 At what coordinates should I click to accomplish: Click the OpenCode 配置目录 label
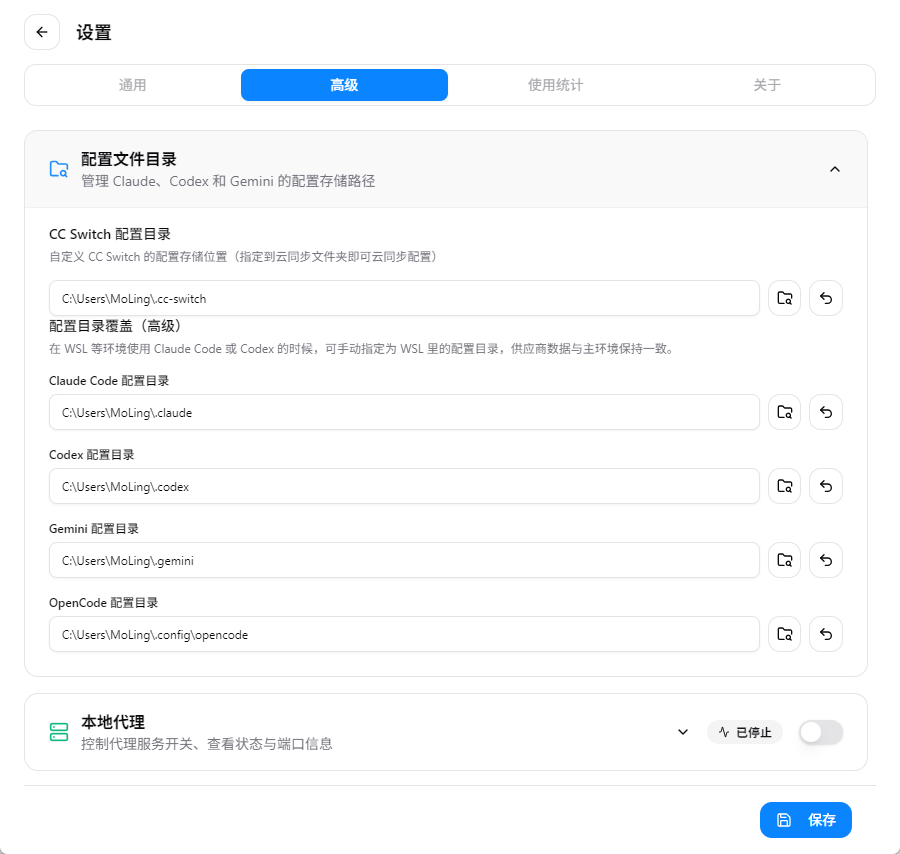coord(104,603)
